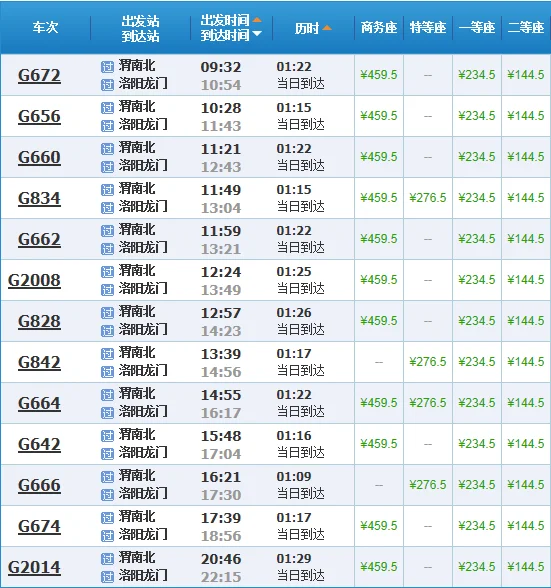
Task: Open train G2014 details link
Action: click(34, 567)
